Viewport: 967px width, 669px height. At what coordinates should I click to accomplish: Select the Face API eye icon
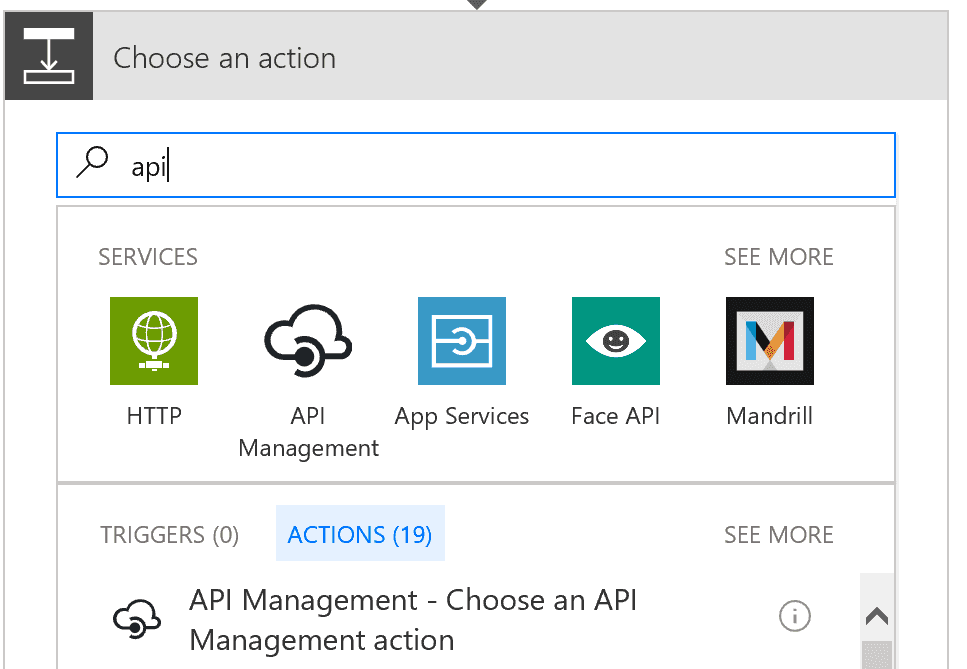tap(615, 341)
